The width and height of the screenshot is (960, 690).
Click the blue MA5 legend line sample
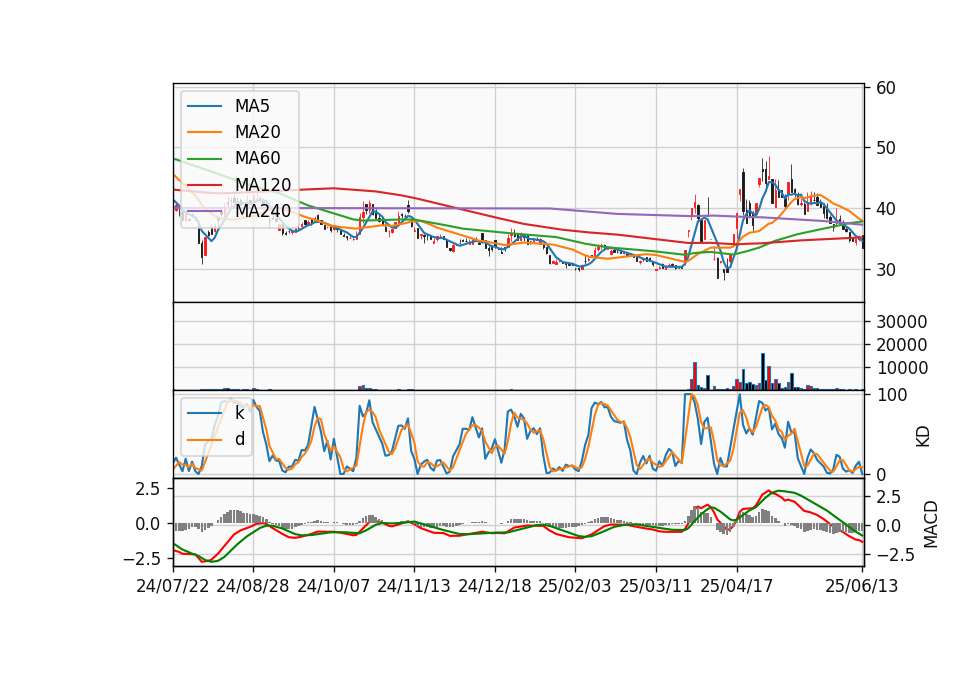tap(204, 107)
